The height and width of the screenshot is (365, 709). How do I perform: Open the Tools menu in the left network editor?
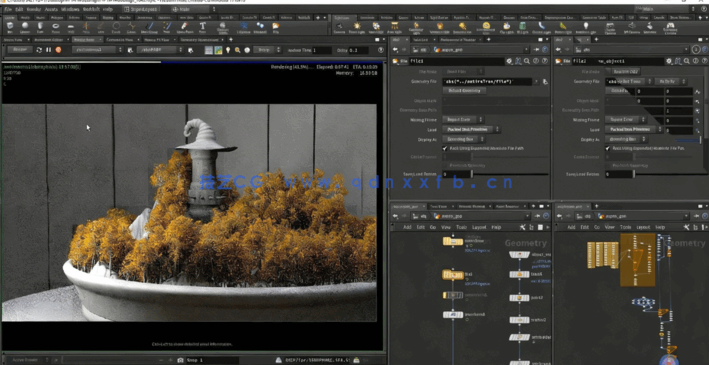coord(461,227)
